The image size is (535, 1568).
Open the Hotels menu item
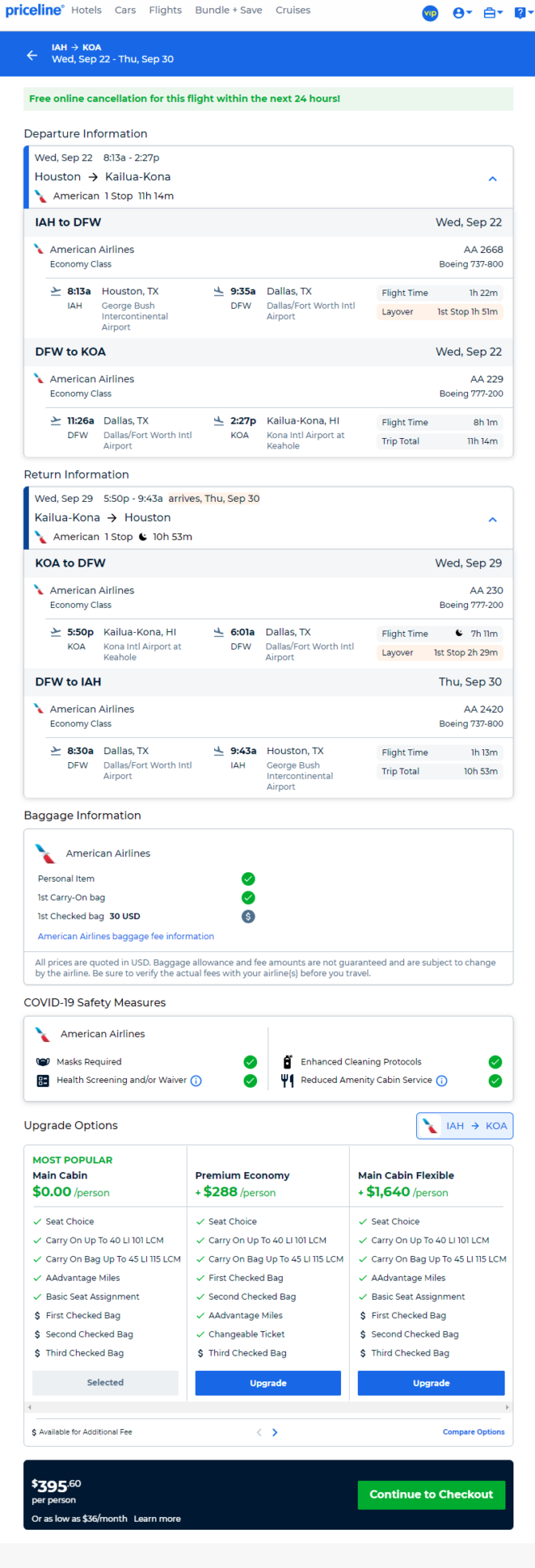click(x=86, y=10)
